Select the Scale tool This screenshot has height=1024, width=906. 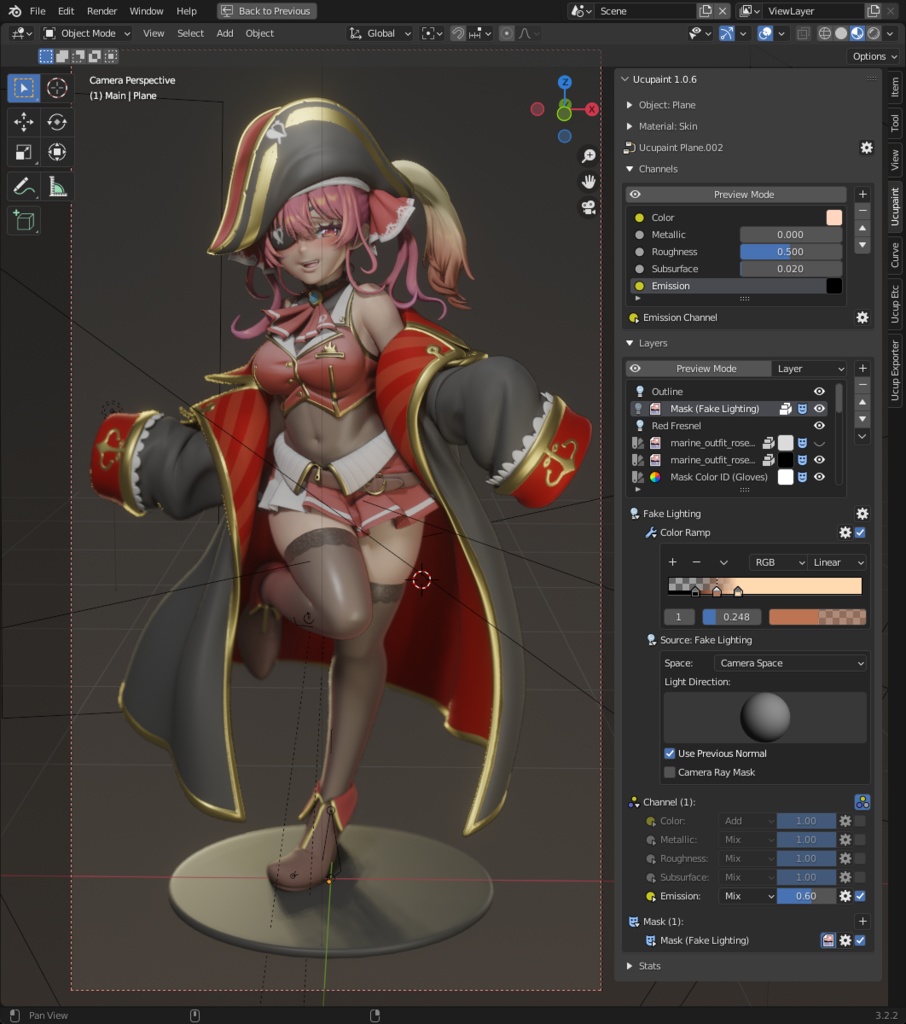(x=24, y=152)
